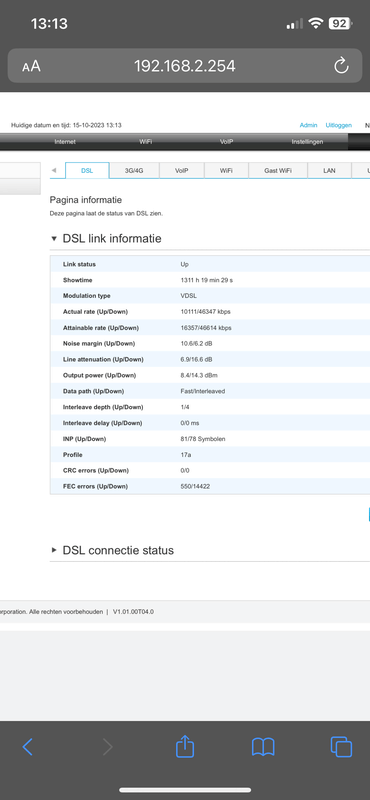Select the Attainable rate value 16357/46614 kbps
Image resolution: width=370 pixels, height=800 pixels.
[x=206, y=328]
